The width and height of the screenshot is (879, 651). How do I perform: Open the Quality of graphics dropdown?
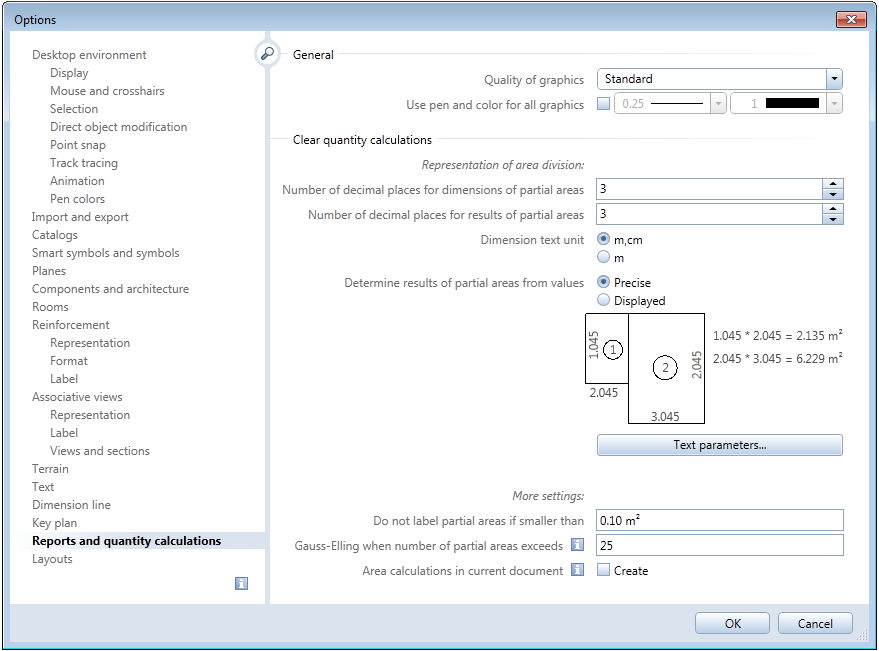(833, 78)
